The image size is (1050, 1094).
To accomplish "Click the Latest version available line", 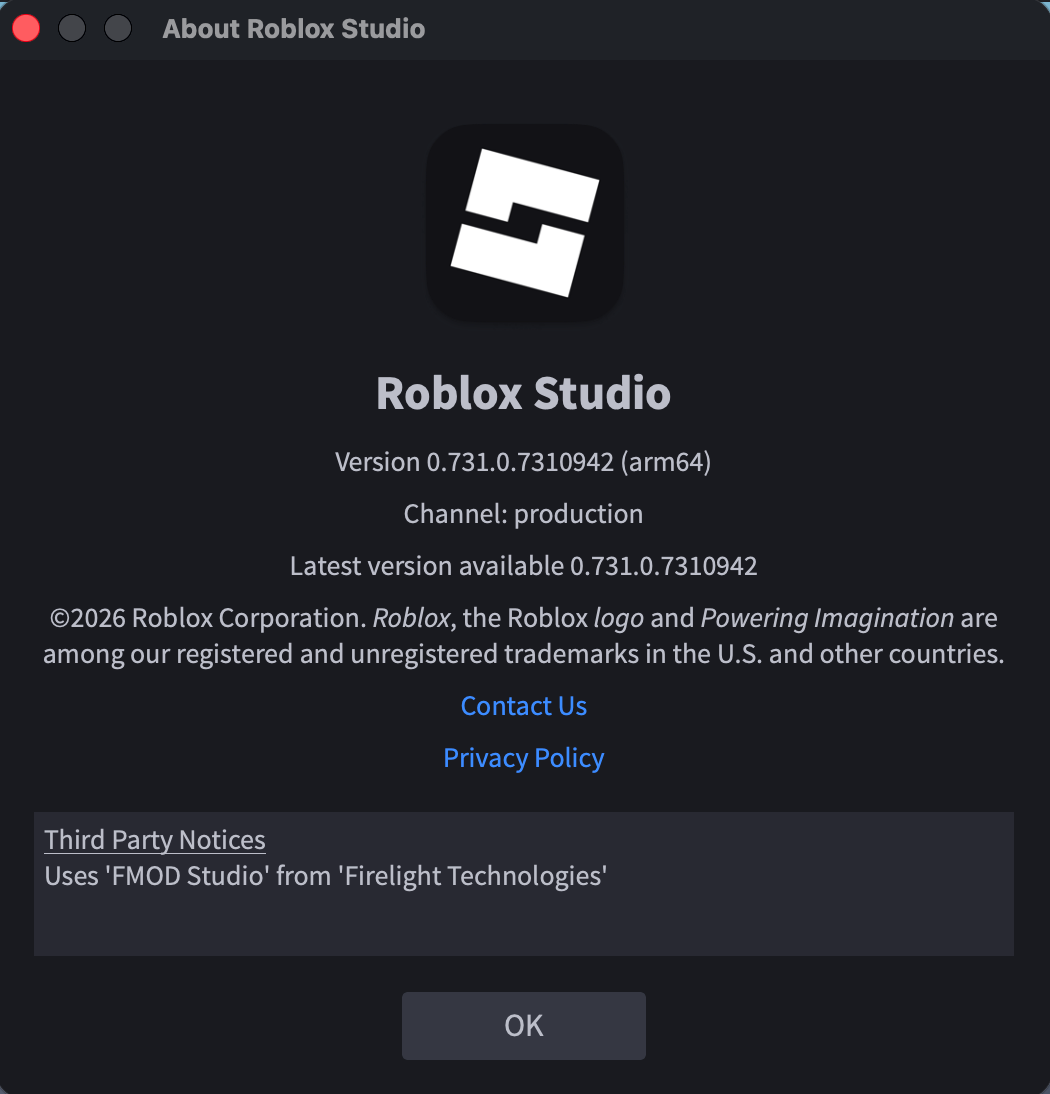I will [x=523, y=566].
